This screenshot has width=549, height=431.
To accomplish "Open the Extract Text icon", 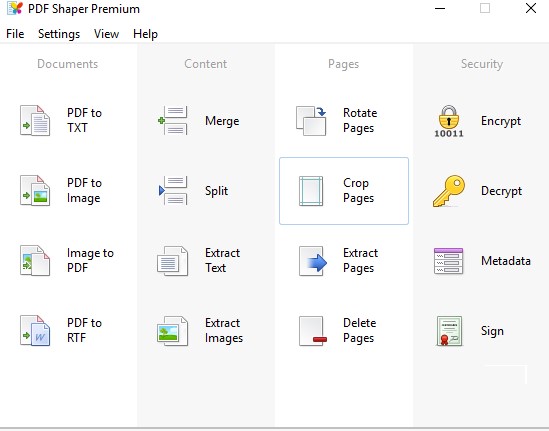I will pos(172,261).
